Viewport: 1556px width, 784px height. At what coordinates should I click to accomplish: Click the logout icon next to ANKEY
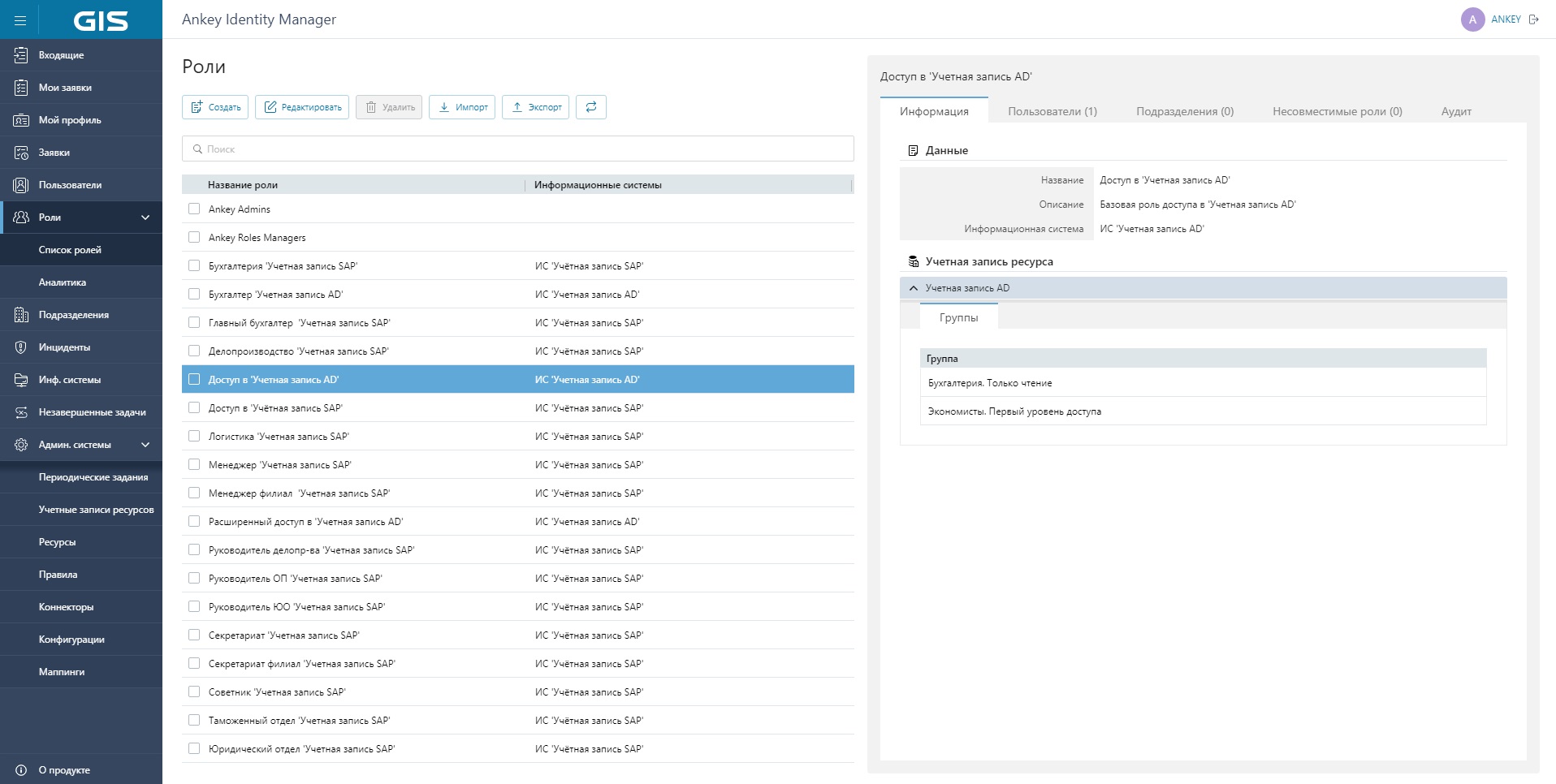pos(1534,19)
